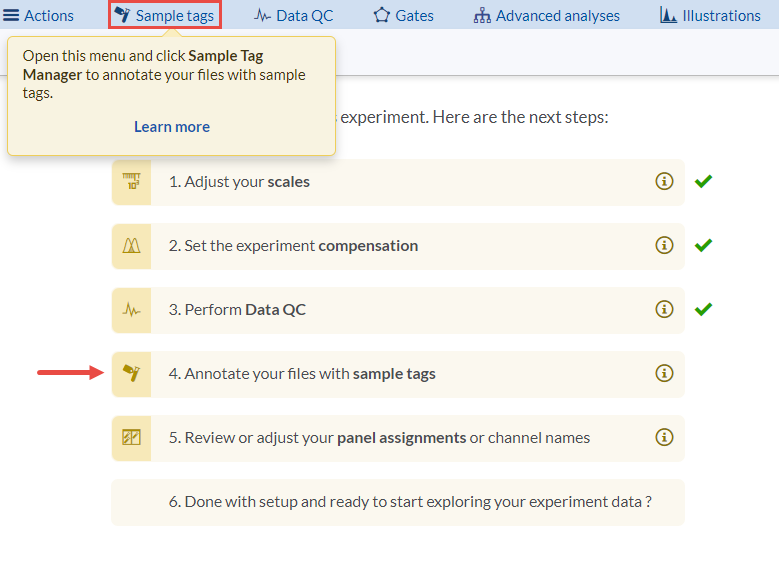Show info for experiment compensation step
The width and height of the screenshot is (779, 563).
coord(663,246)
